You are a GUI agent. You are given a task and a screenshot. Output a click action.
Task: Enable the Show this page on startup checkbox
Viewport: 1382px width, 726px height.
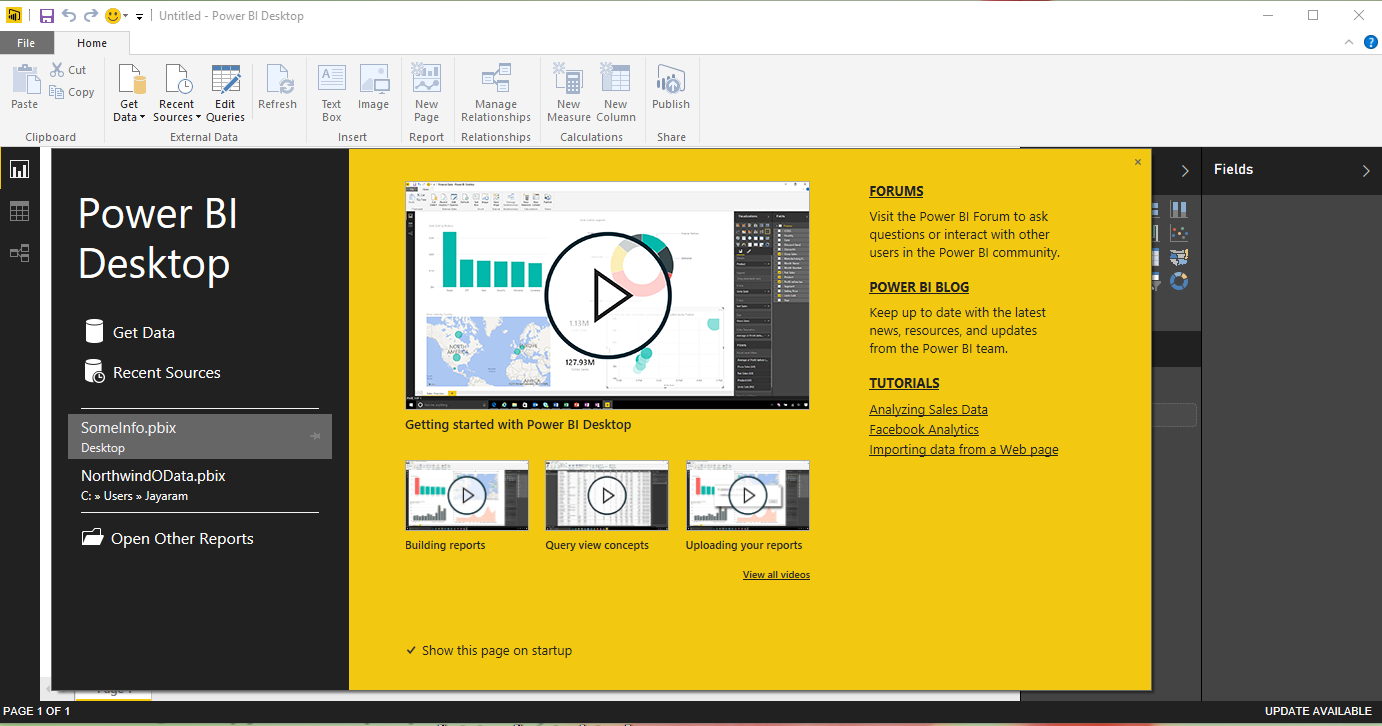point(411,650)
